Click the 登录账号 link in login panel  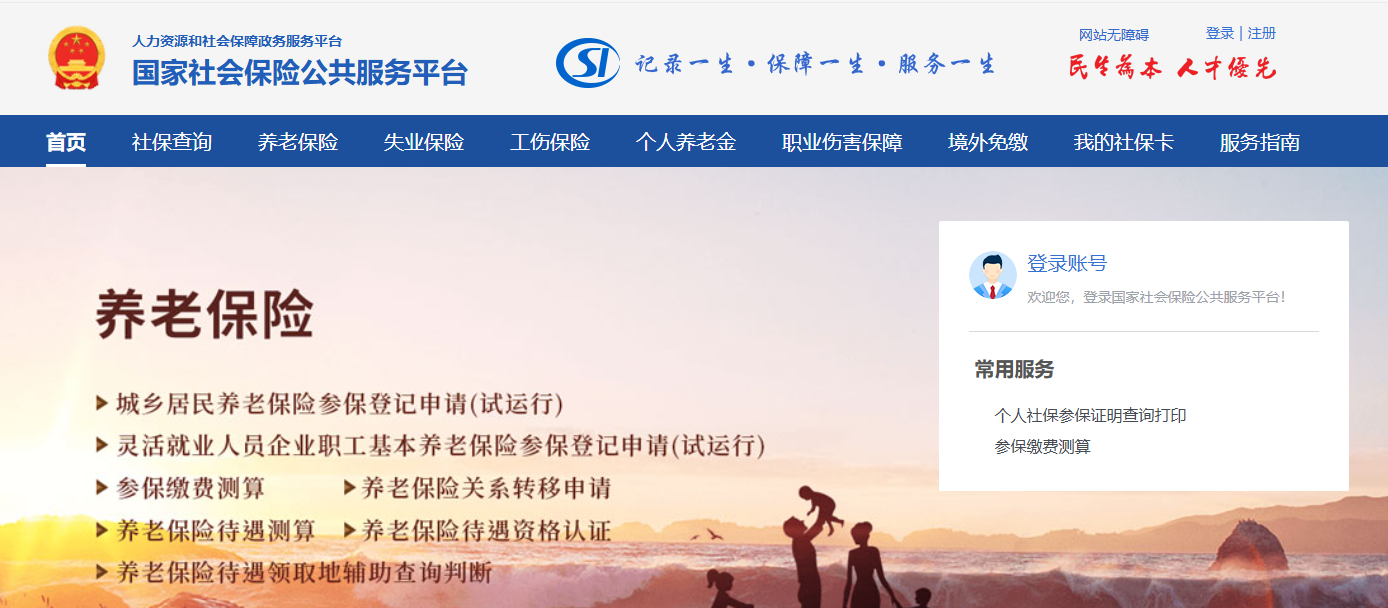(1067, 264)
